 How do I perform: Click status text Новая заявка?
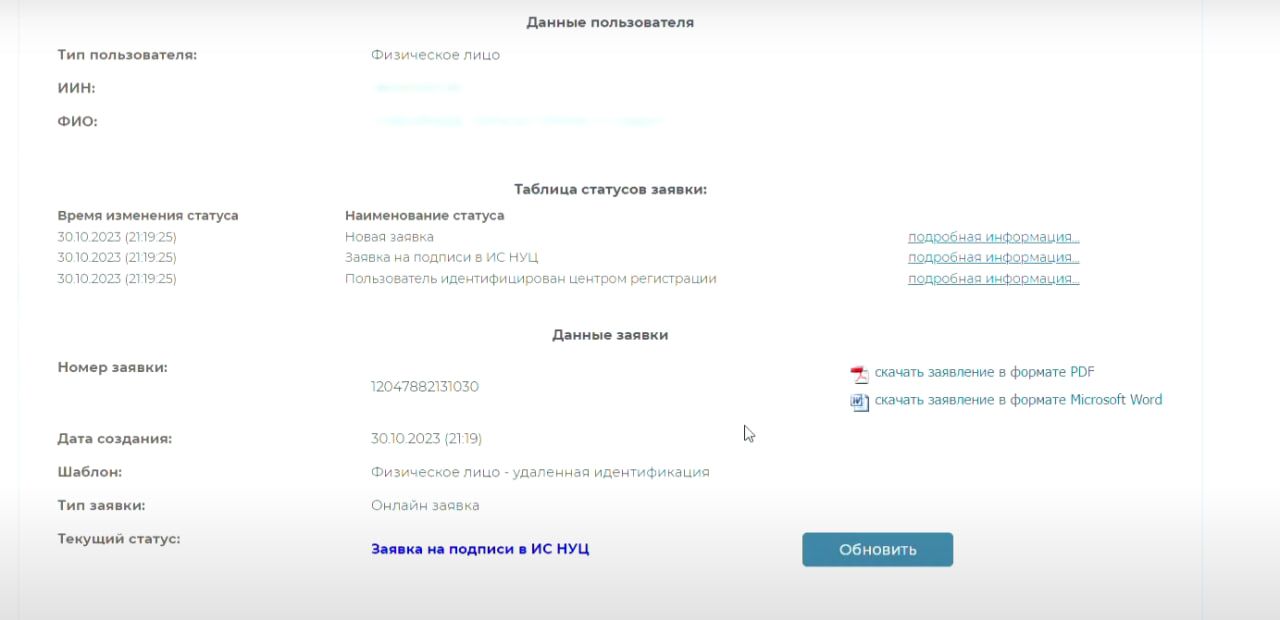point(389,237)
